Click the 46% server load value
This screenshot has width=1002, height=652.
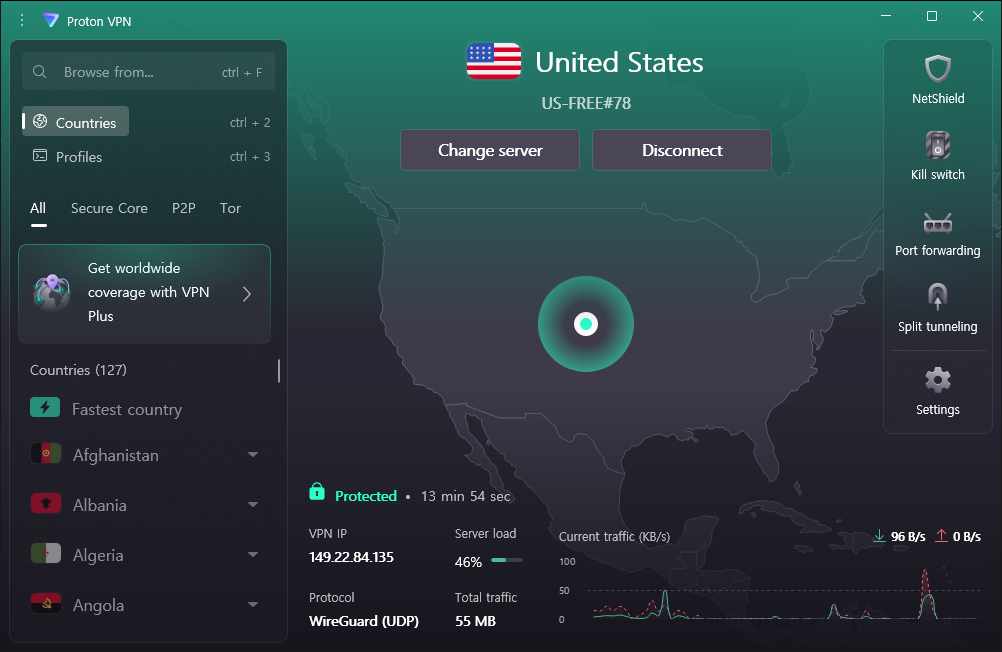(x=468, y=562)
